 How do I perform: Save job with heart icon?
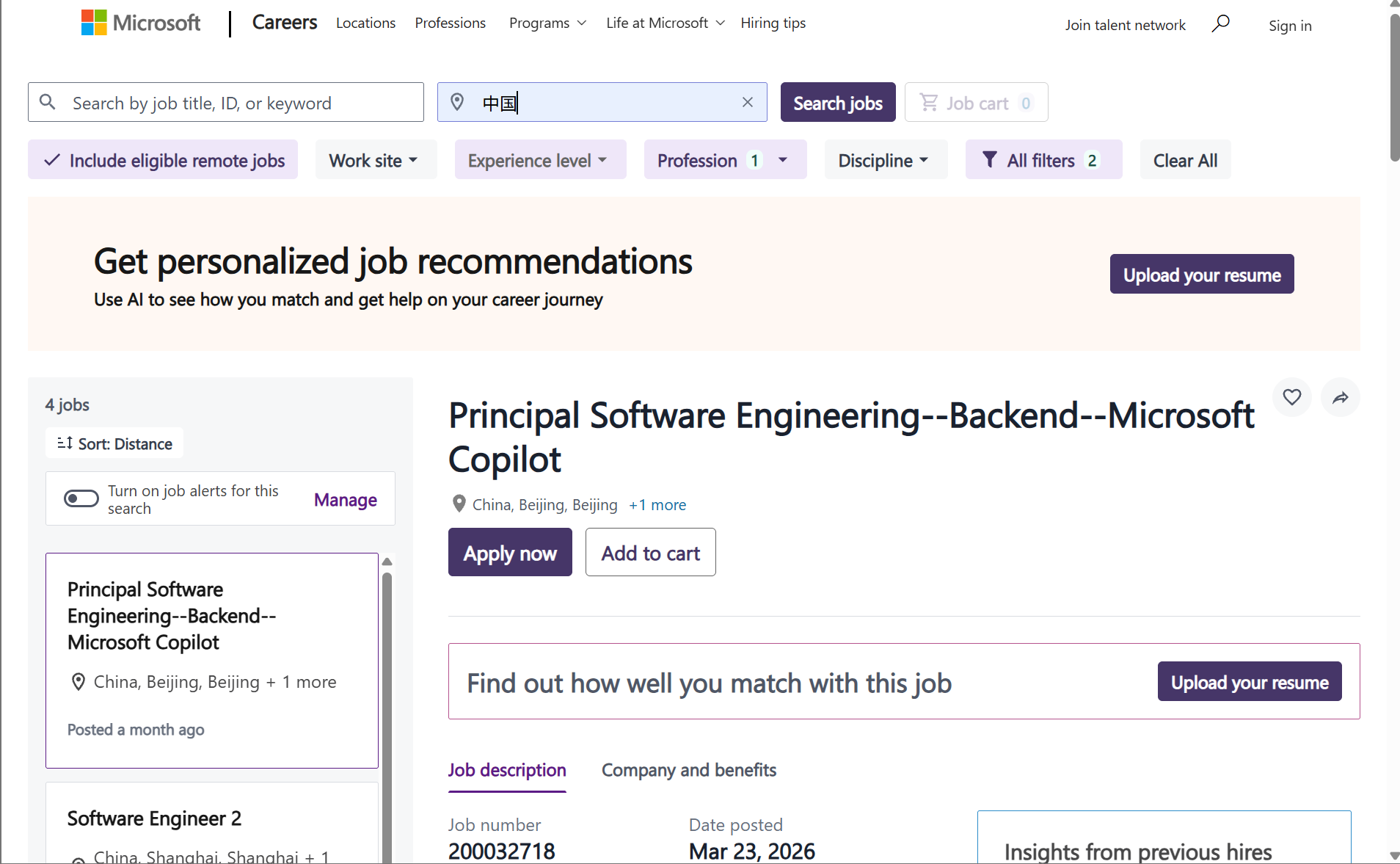tap(1291, 397)
